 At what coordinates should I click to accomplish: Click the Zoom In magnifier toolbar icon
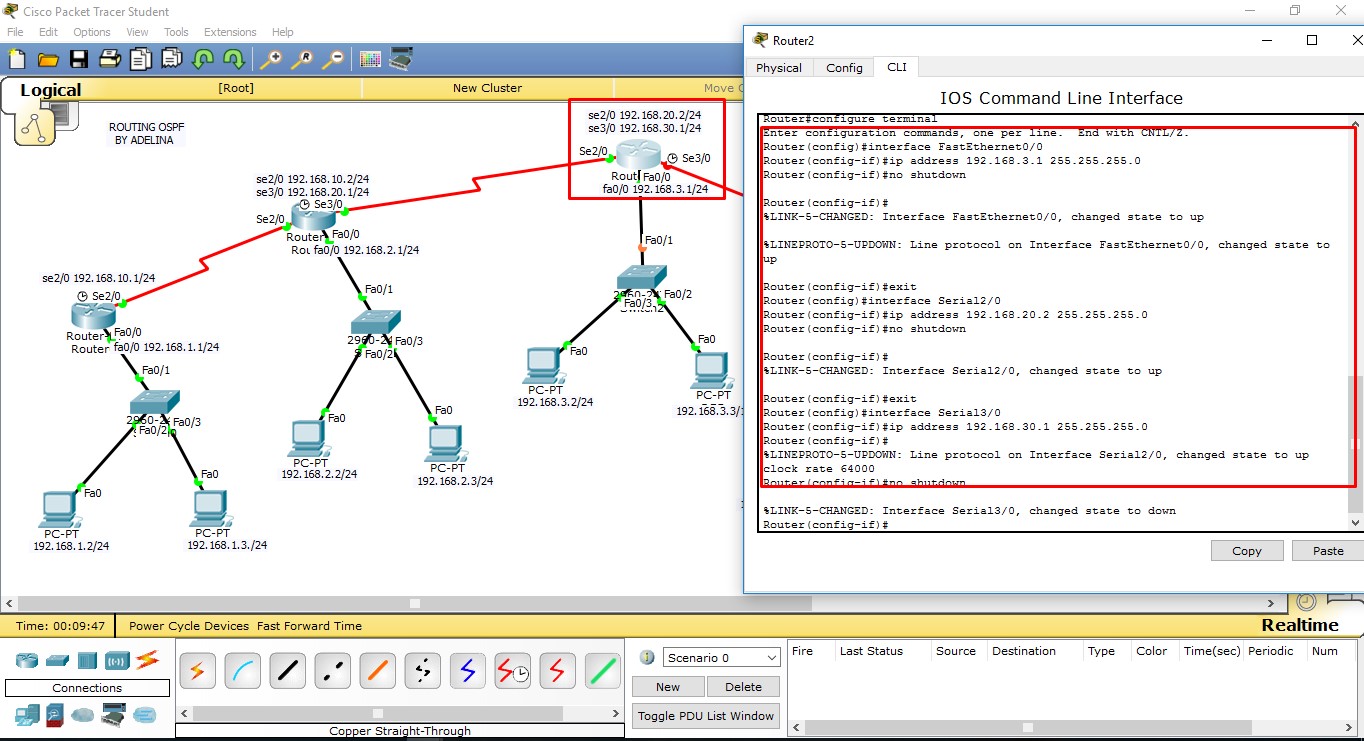(x=270, y=60)
